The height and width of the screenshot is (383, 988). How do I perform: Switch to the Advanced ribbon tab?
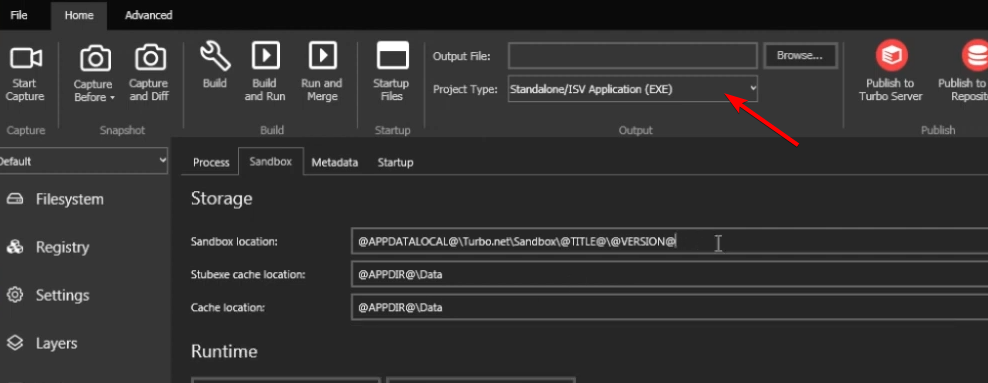pyautogui.click(x=149, y=15)
